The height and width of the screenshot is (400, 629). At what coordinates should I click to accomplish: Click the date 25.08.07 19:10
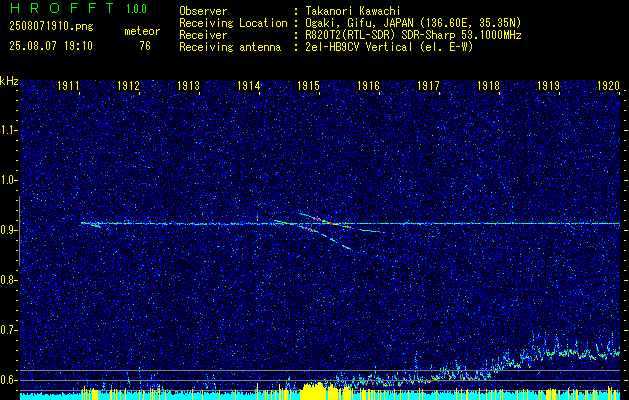tap(51, 46)
